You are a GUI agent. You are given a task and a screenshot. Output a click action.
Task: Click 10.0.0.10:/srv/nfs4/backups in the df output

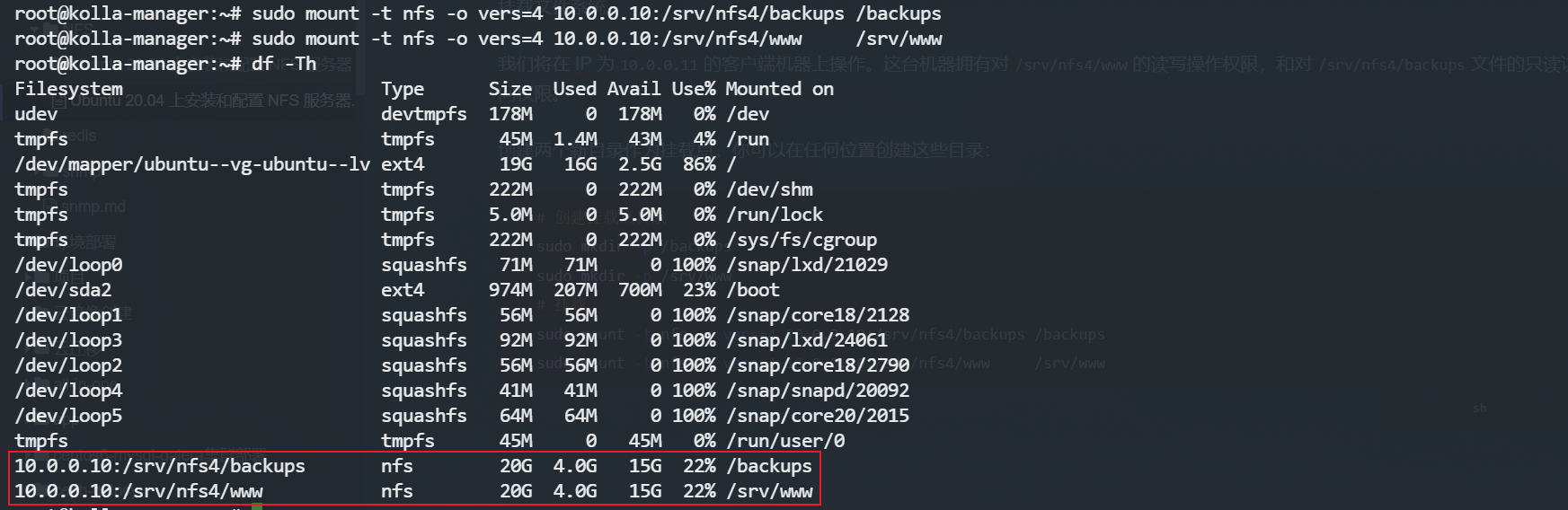click(160, 466)
